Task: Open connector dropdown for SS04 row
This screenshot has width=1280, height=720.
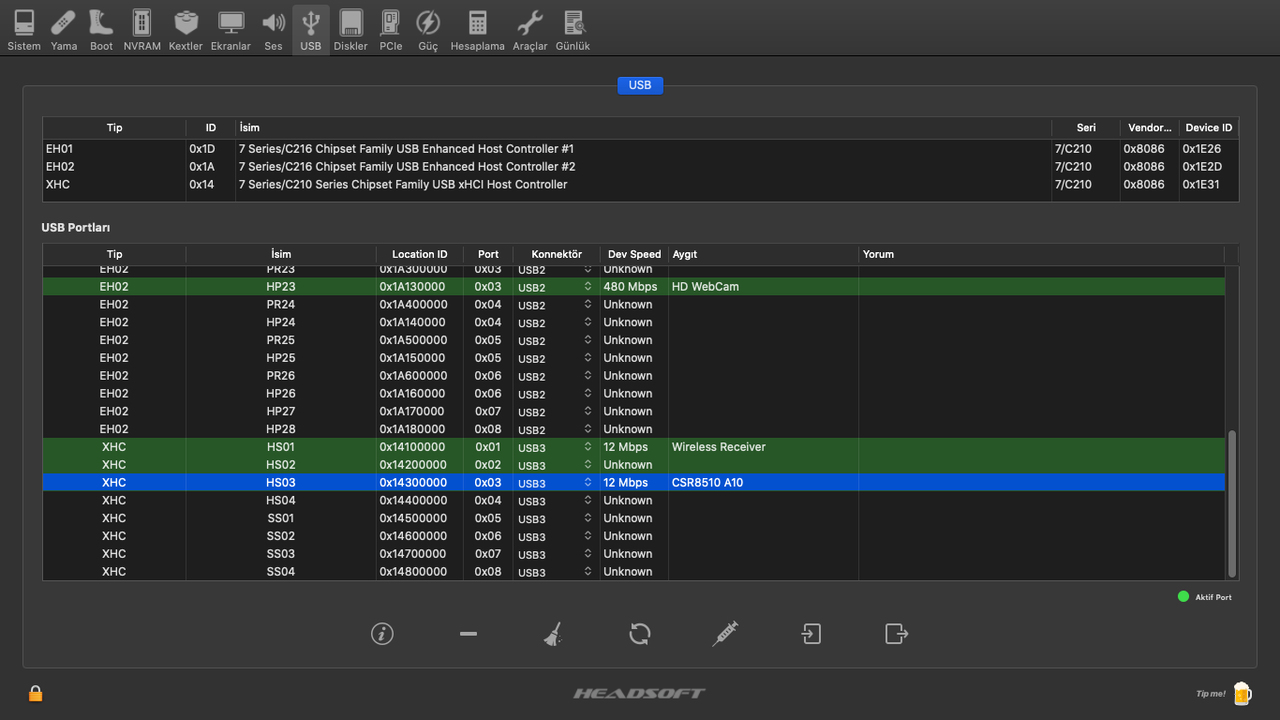Action: coord(588,572)
